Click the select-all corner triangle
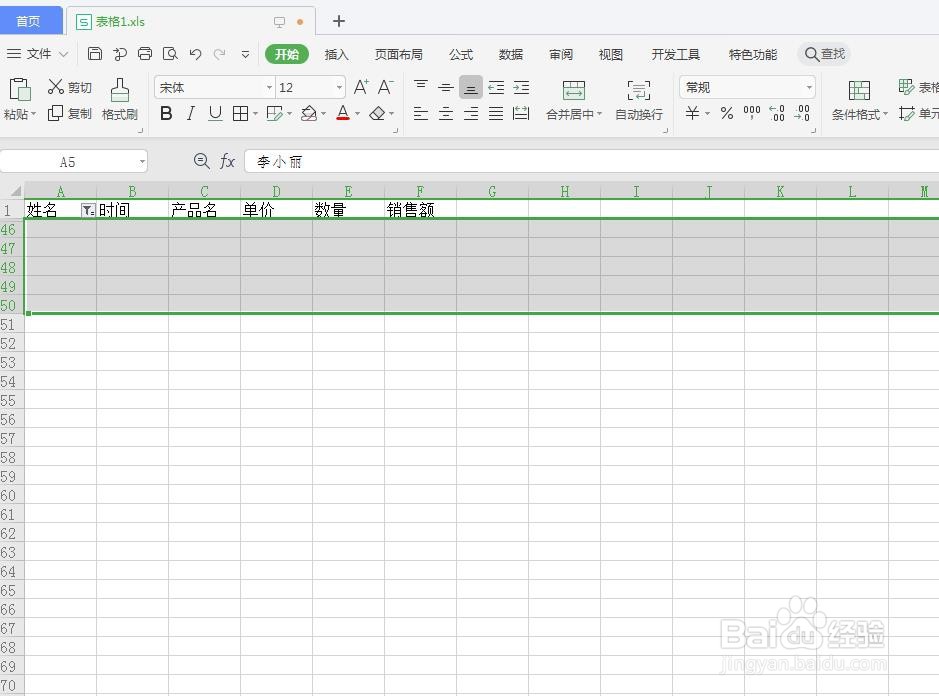 pos(15,191)
